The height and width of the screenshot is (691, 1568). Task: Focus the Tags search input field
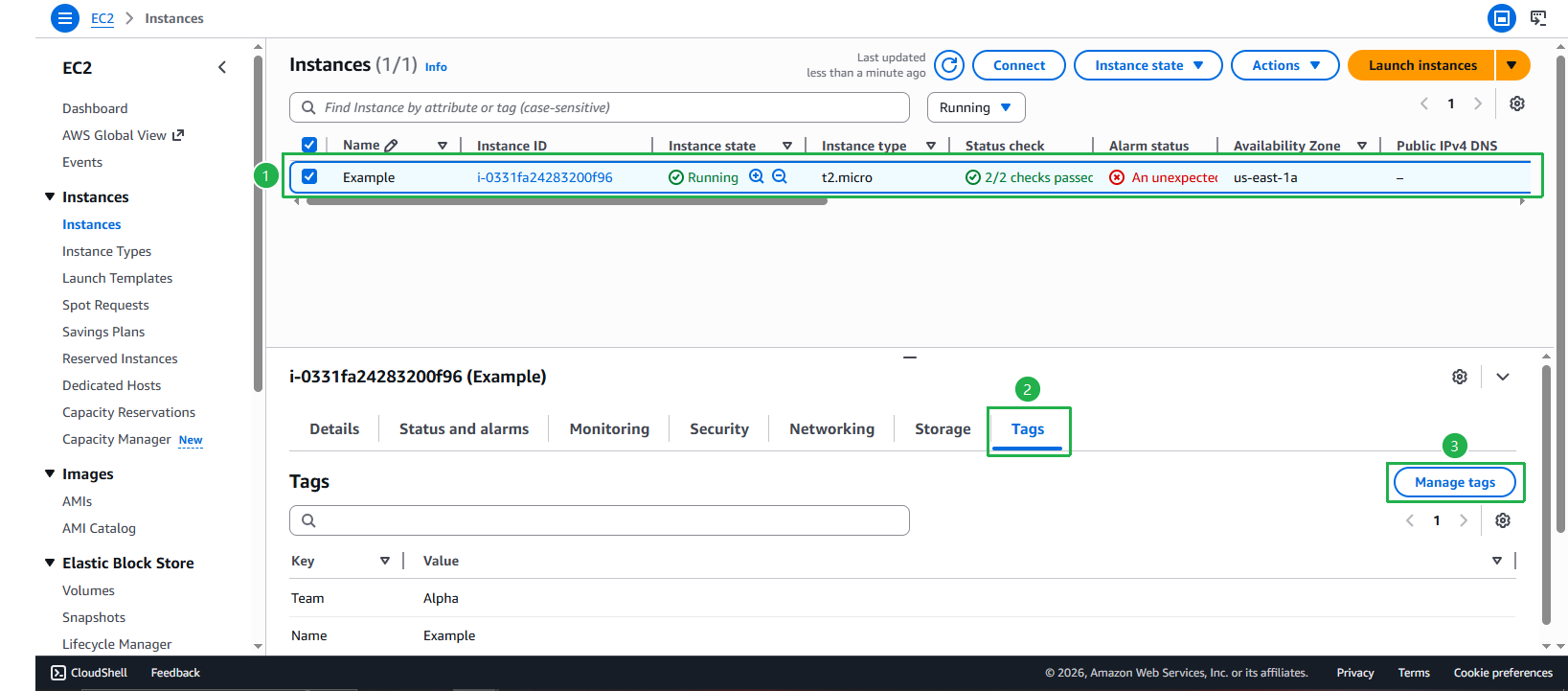(600, 520)
